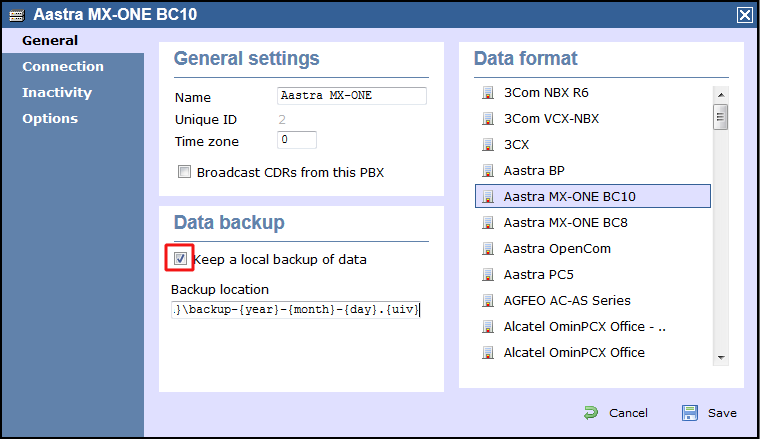This screenshot has height=439, width=760.
Task: Click the 3Com NBX R6 list icon
Action: (x=488, y=93)
